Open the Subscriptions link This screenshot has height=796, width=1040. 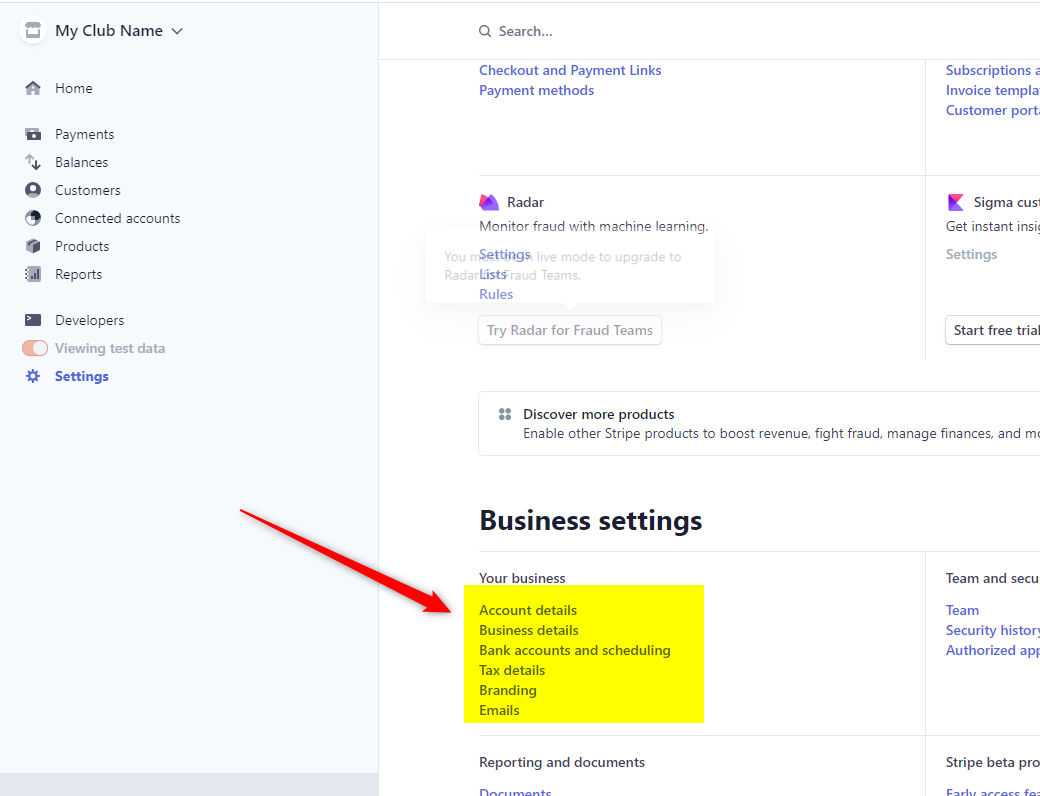pos(993,70)
